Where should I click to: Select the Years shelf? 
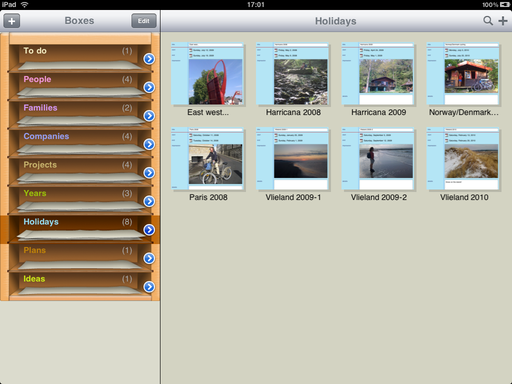tap(80, 201)
